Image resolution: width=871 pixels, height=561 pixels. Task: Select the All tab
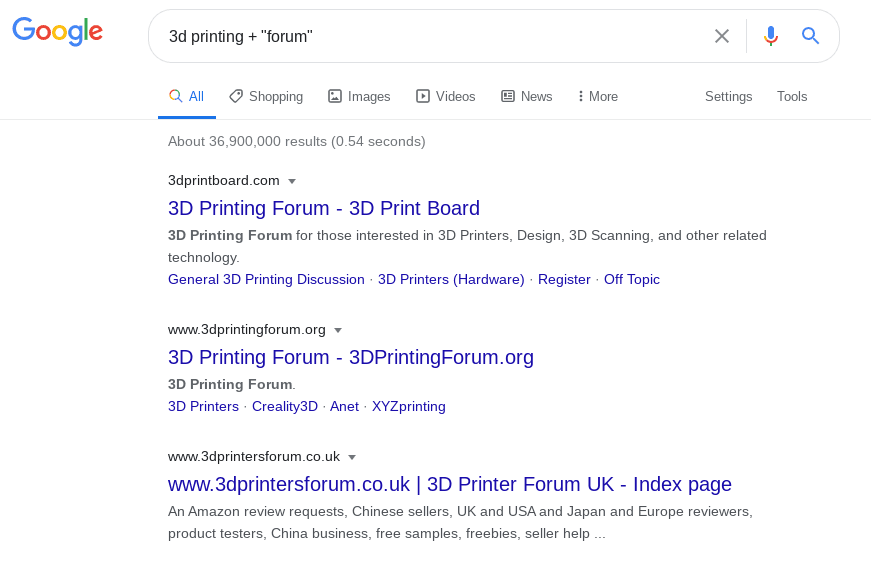click(187, 97)
